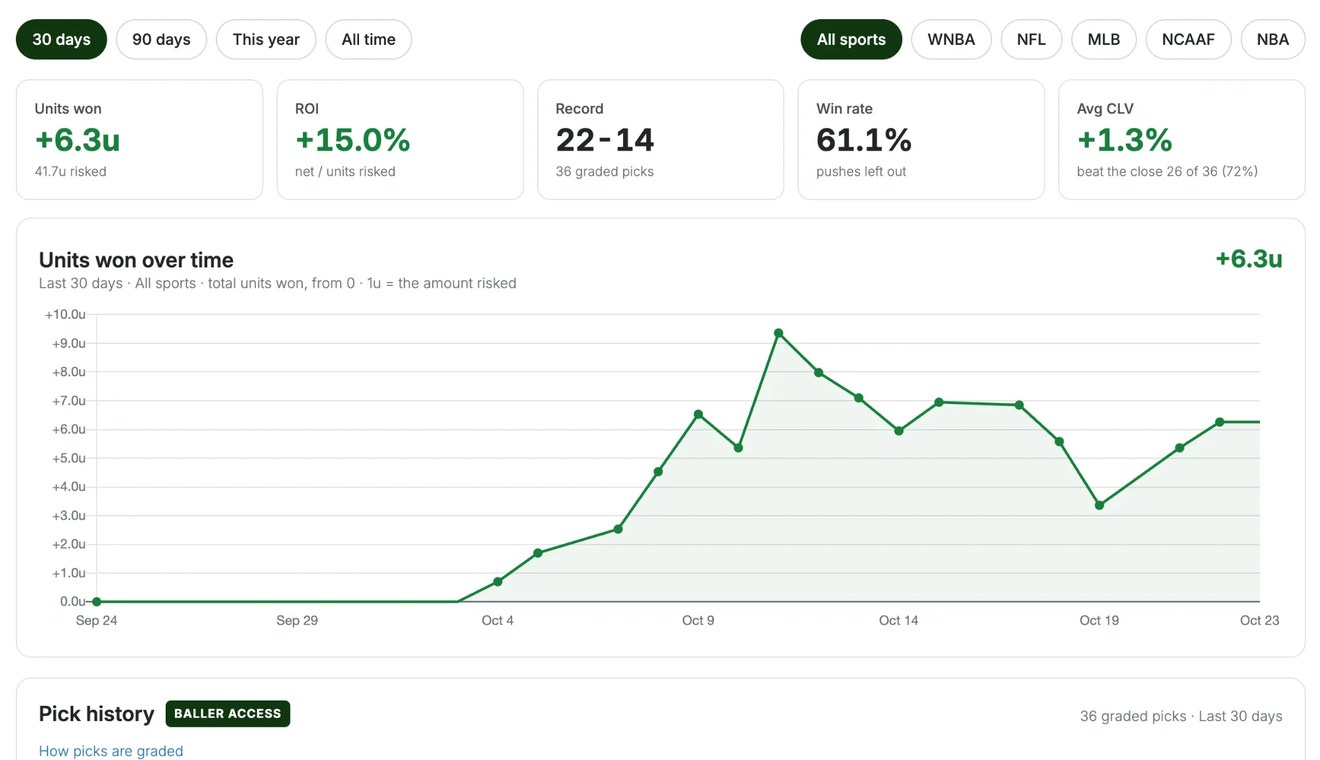This screenshot has height=760, width=1320.
Task: Click the BALLER ACCESS badge
Action: [228, 714]
